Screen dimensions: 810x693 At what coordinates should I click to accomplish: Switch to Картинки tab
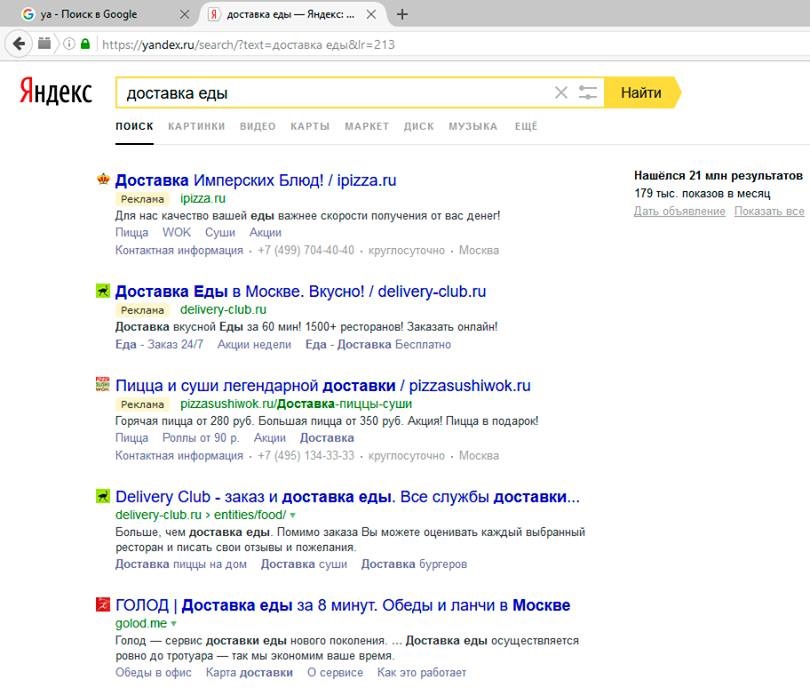[196, 127]
